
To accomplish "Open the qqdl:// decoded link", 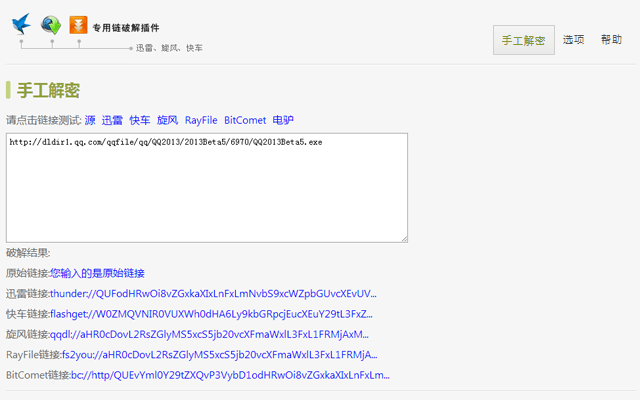I will [209, 334].
